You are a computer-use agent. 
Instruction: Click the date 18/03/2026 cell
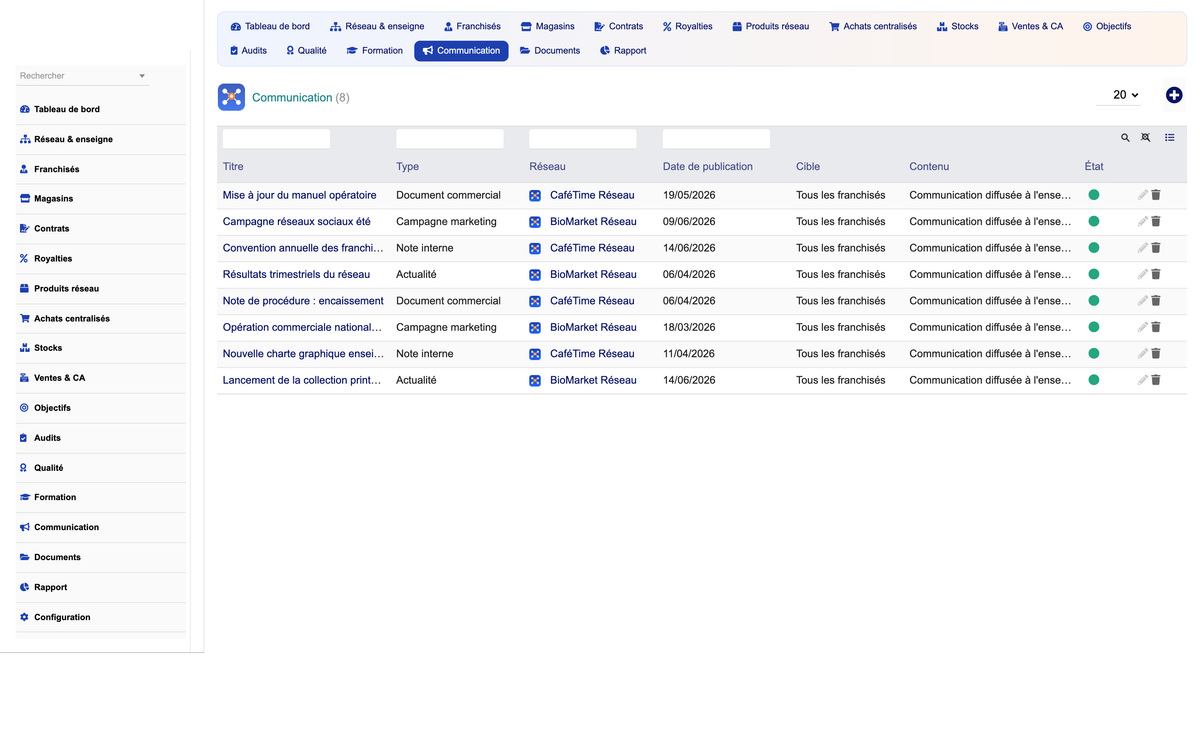coord(689,327)
